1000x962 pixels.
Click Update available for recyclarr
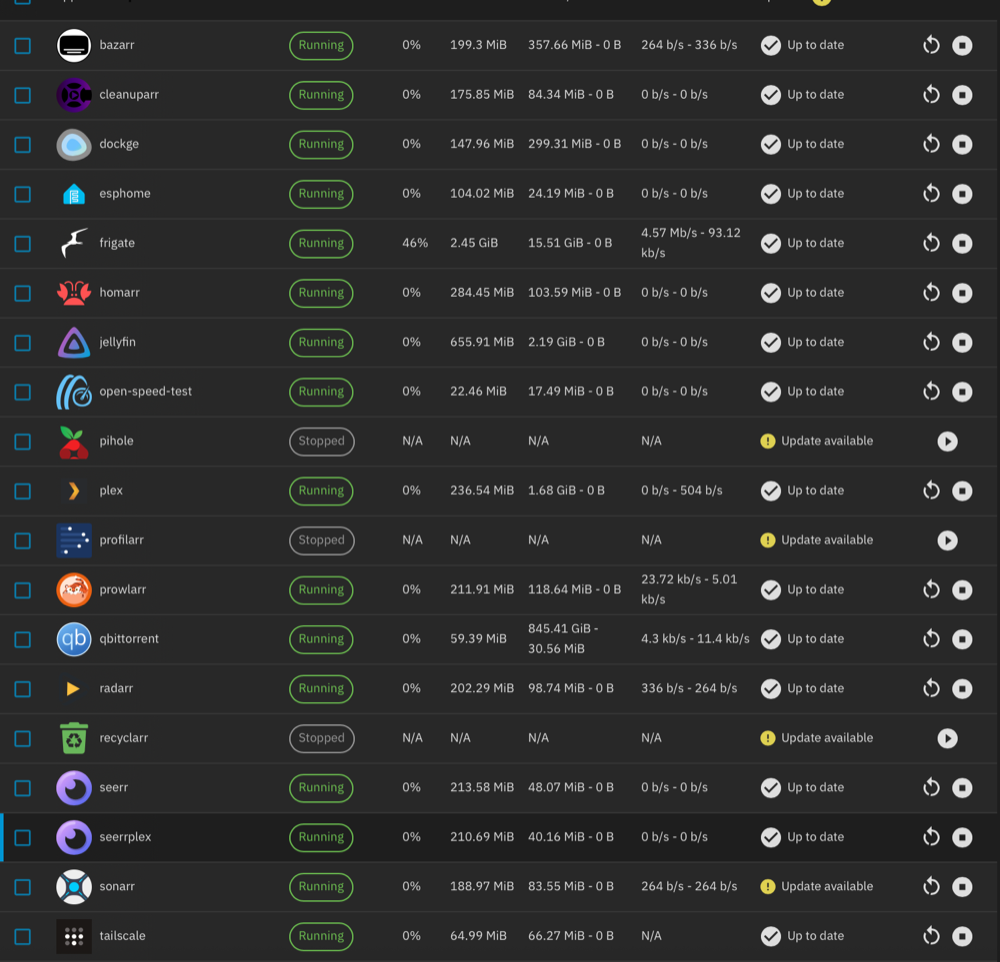tap(817, 737)
